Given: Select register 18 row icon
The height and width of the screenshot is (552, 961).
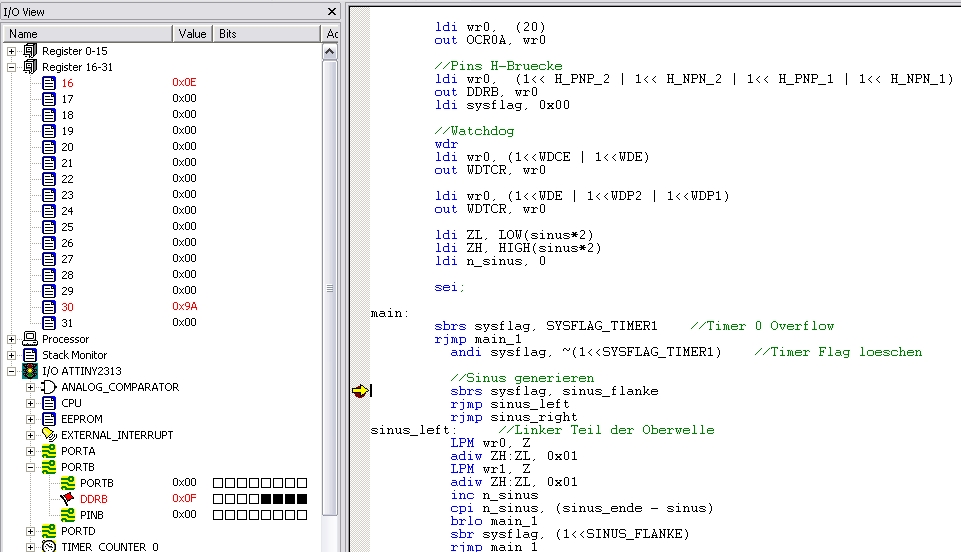Looking at the screenshot, I should click(x=49, y=115).
